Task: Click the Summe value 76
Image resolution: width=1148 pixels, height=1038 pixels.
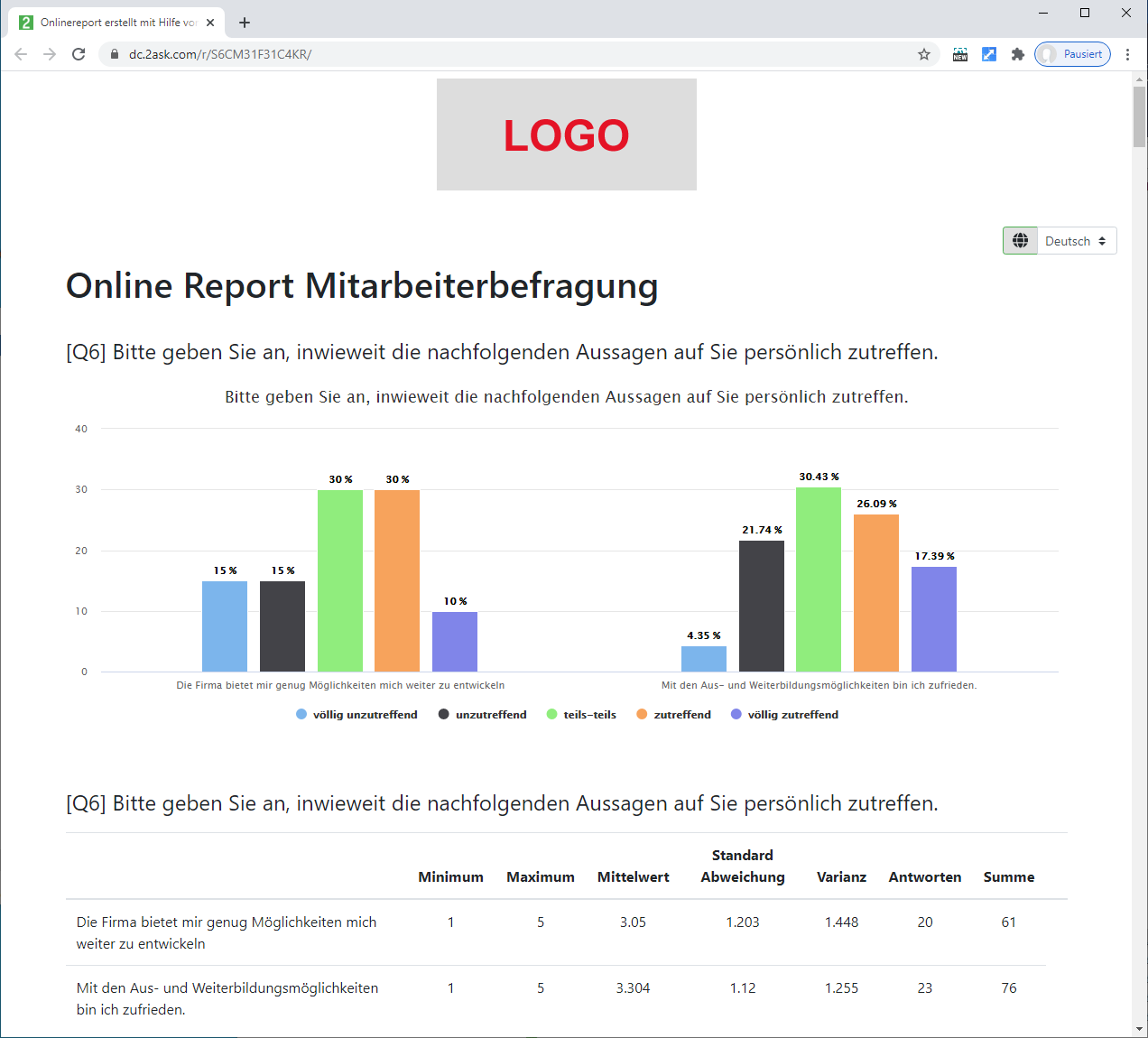Action: coord(1009,988)
